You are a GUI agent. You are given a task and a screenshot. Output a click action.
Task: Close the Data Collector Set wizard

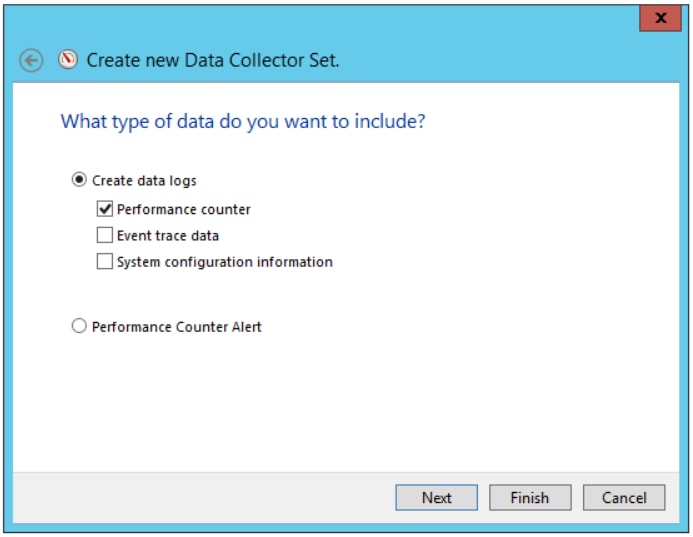[660, 18]
